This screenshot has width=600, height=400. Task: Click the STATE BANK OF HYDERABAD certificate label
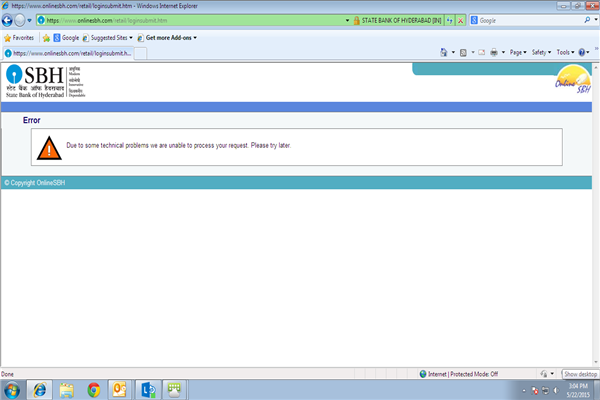point(401,20)
